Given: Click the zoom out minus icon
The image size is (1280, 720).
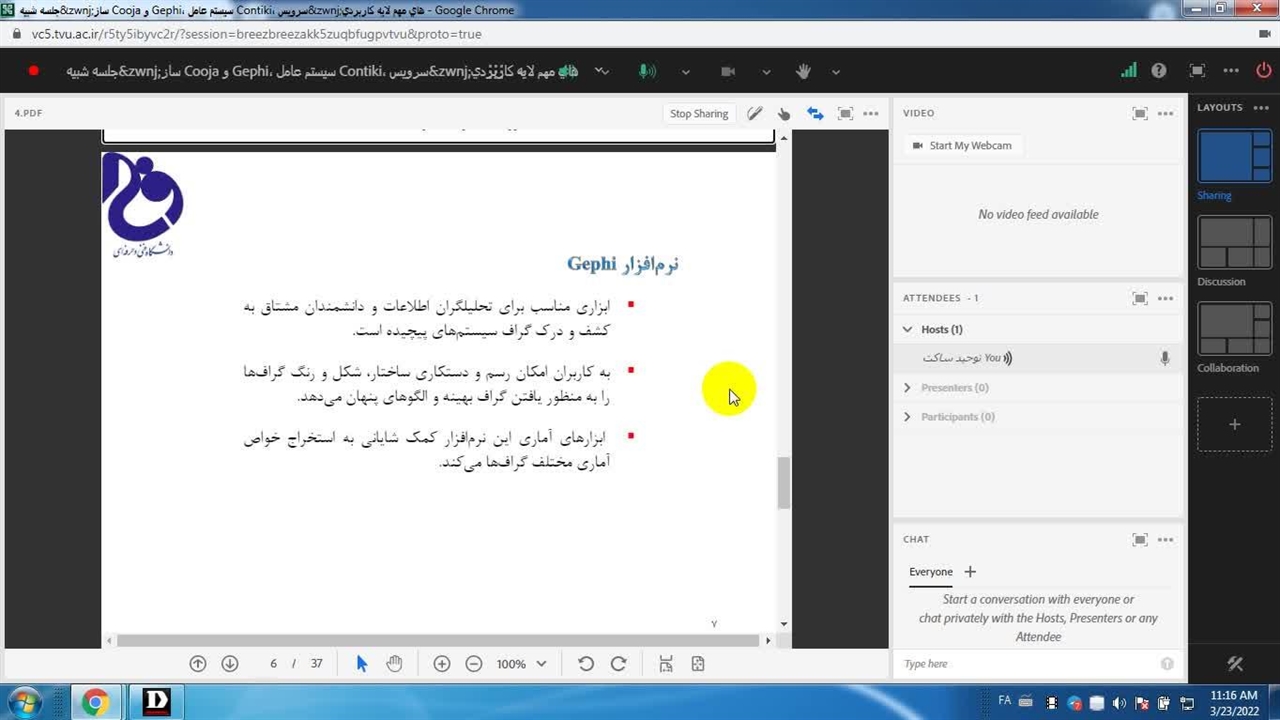Looking at the screenshot, I should click(474, 664).
